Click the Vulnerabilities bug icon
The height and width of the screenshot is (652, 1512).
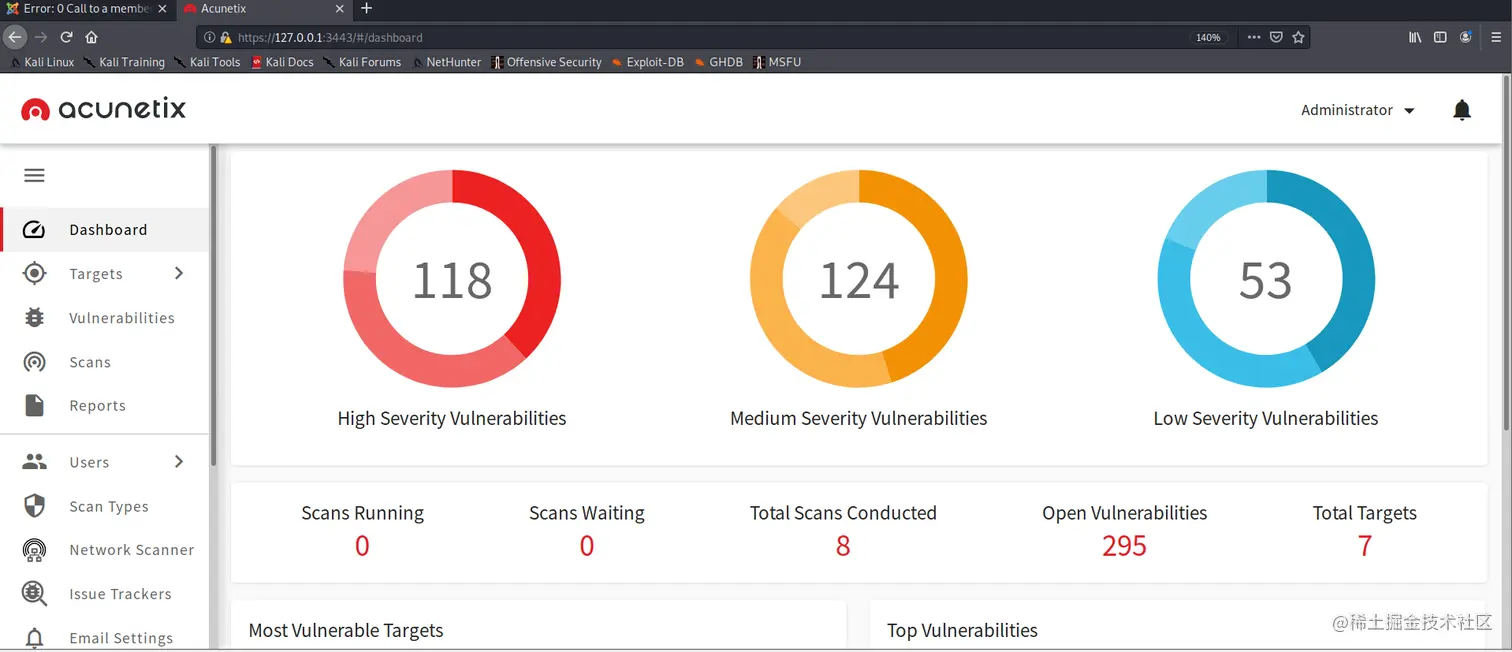(34, 318)
